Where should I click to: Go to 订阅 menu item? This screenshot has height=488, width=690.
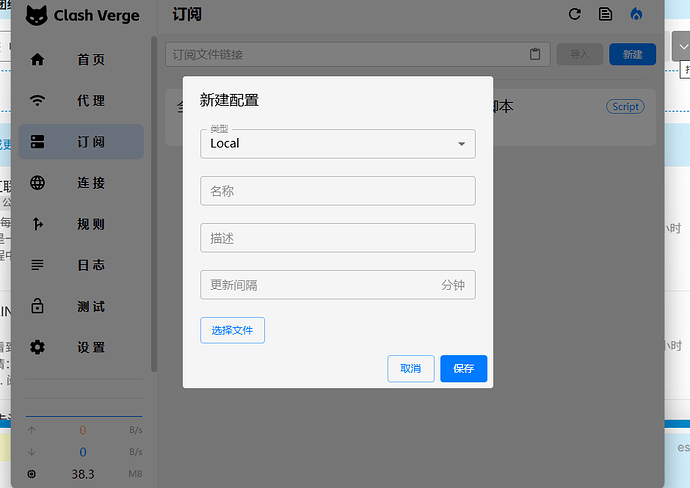[81, 142]
